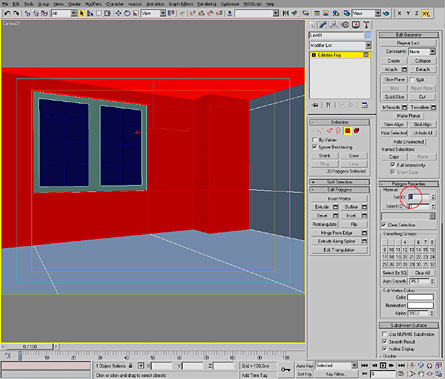This screenshot has width=445, height=379.
Task: Enable the By Vertex checkbox
Action: pyautogui.click(x=315, y=140)
